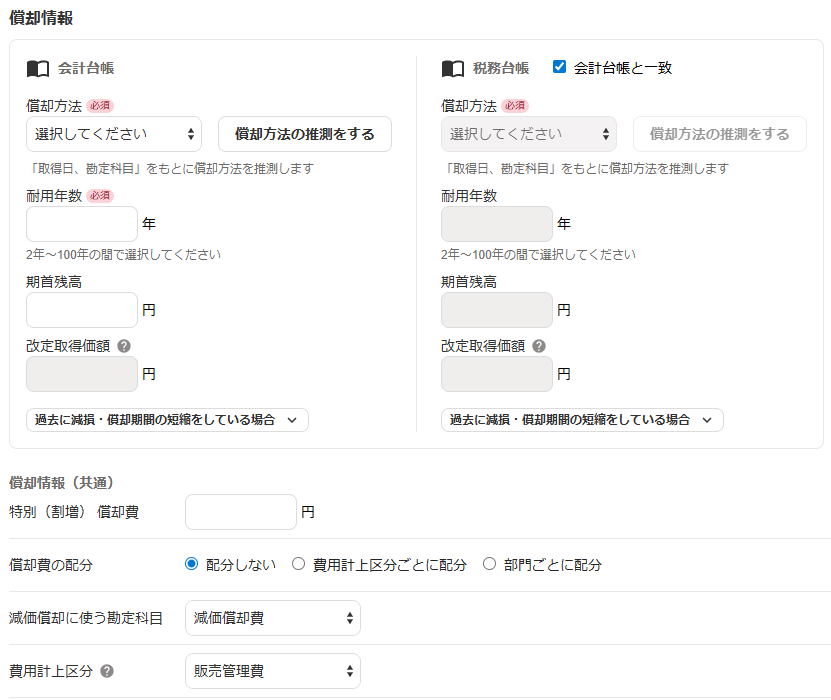
Task: Open the 減価償却費 account dropdown
Action: pos(273,618)
